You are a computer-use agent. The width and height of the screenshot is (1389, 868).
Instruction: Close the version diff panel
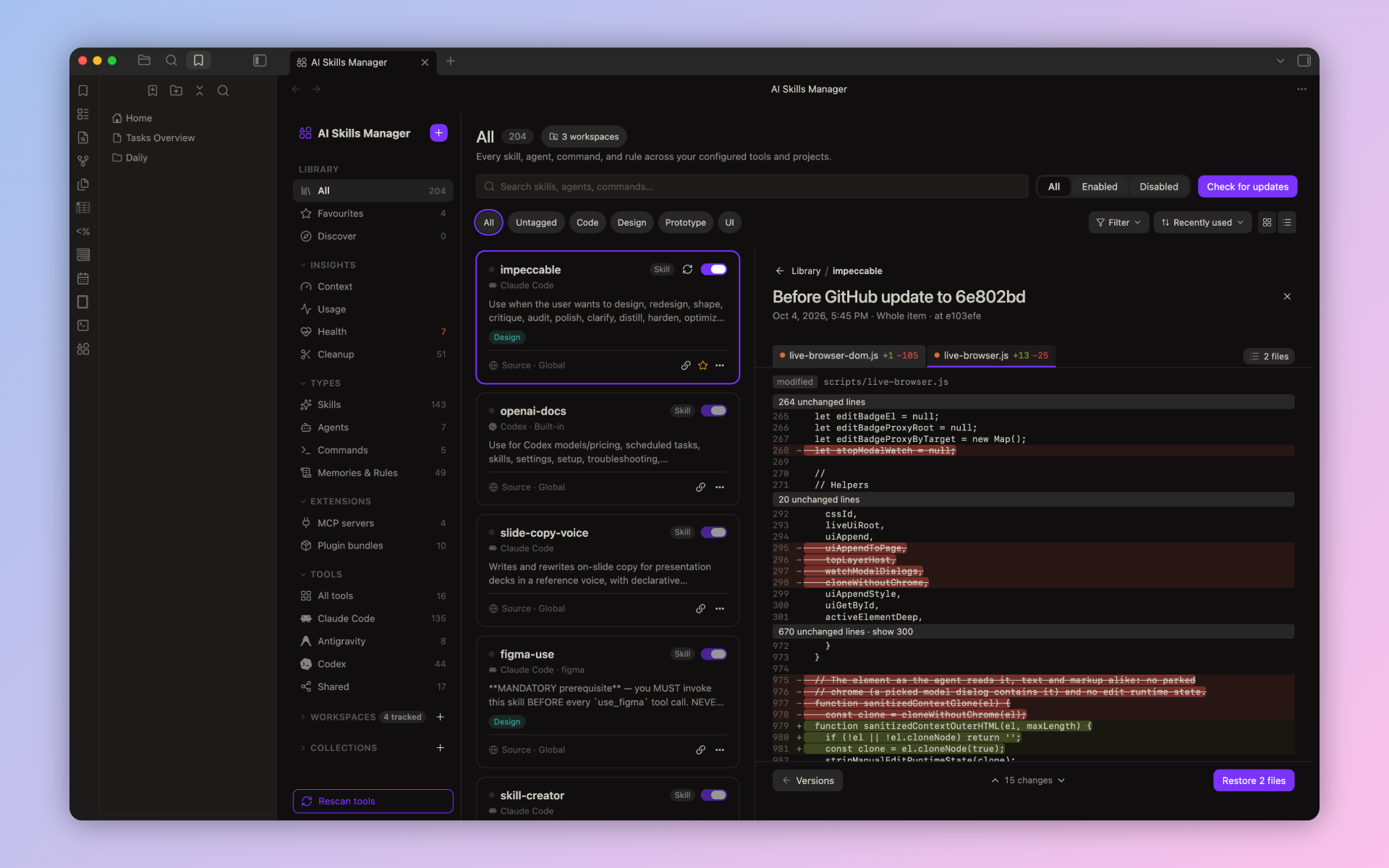[1287, 297]
